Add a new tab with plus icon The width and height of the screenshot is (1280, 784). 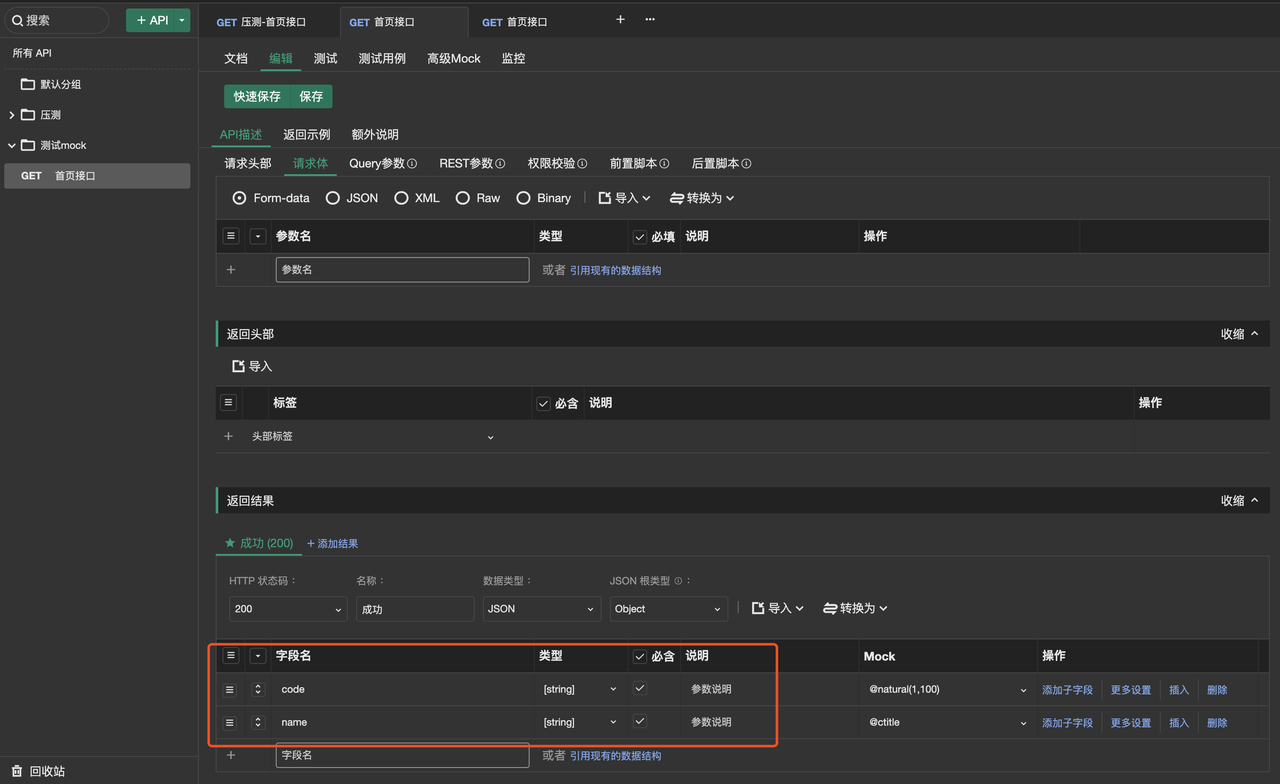click(620, 20)
